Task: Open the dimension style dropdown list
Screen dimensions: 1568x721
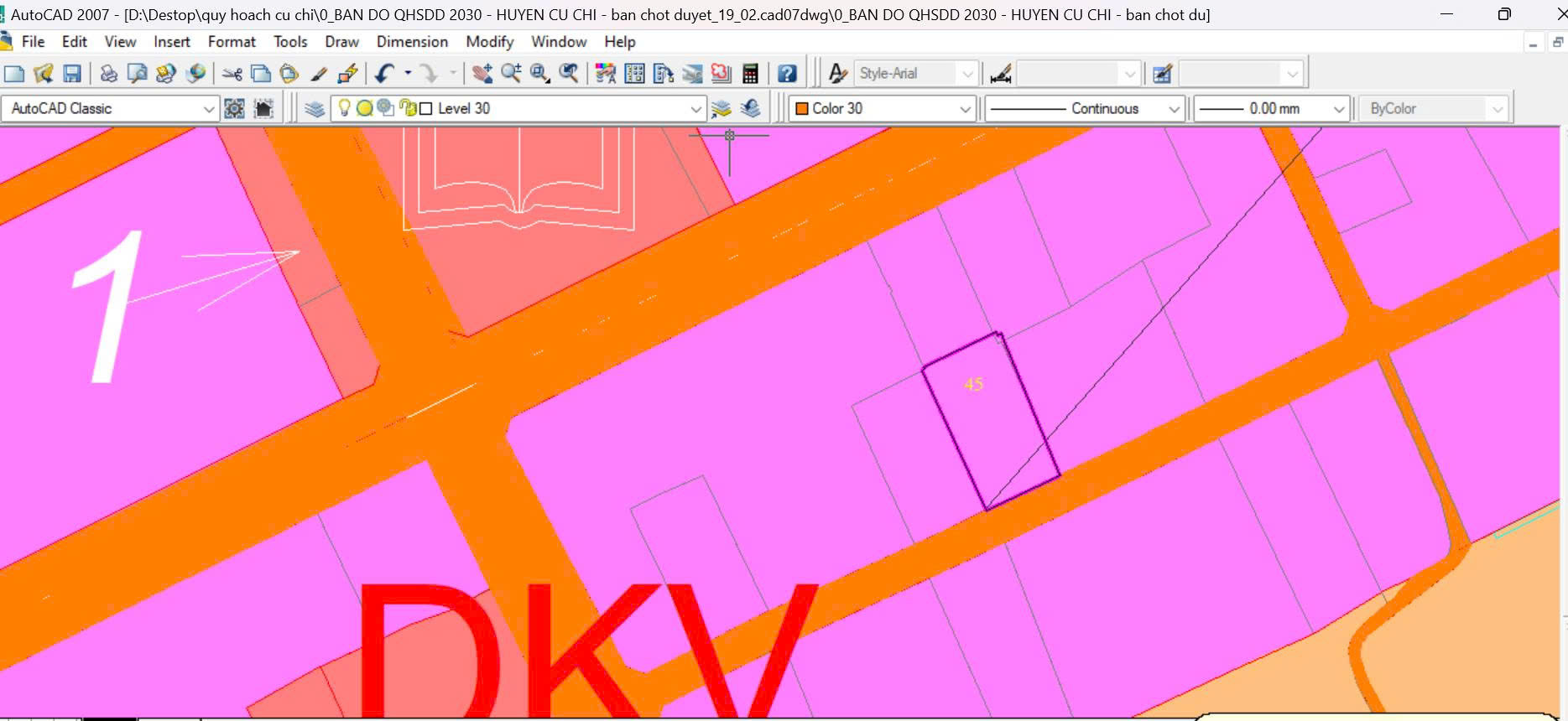Action: click(x=1129, y=74)
